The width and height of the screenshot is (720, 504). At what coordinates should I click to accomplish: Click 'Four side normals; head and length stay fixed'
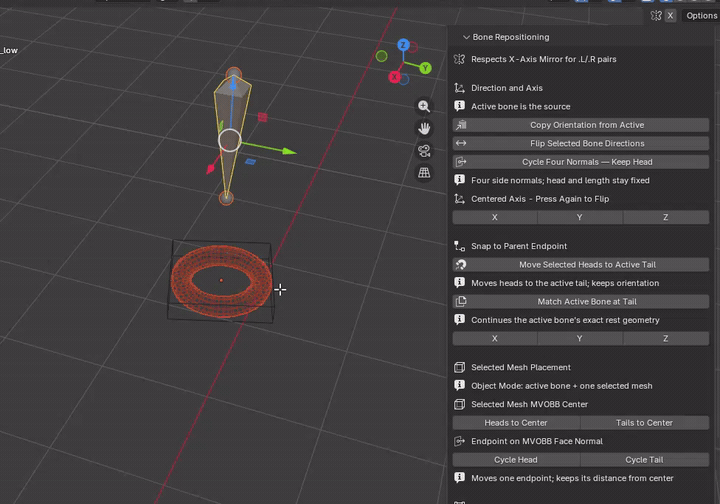coord(560,180)
